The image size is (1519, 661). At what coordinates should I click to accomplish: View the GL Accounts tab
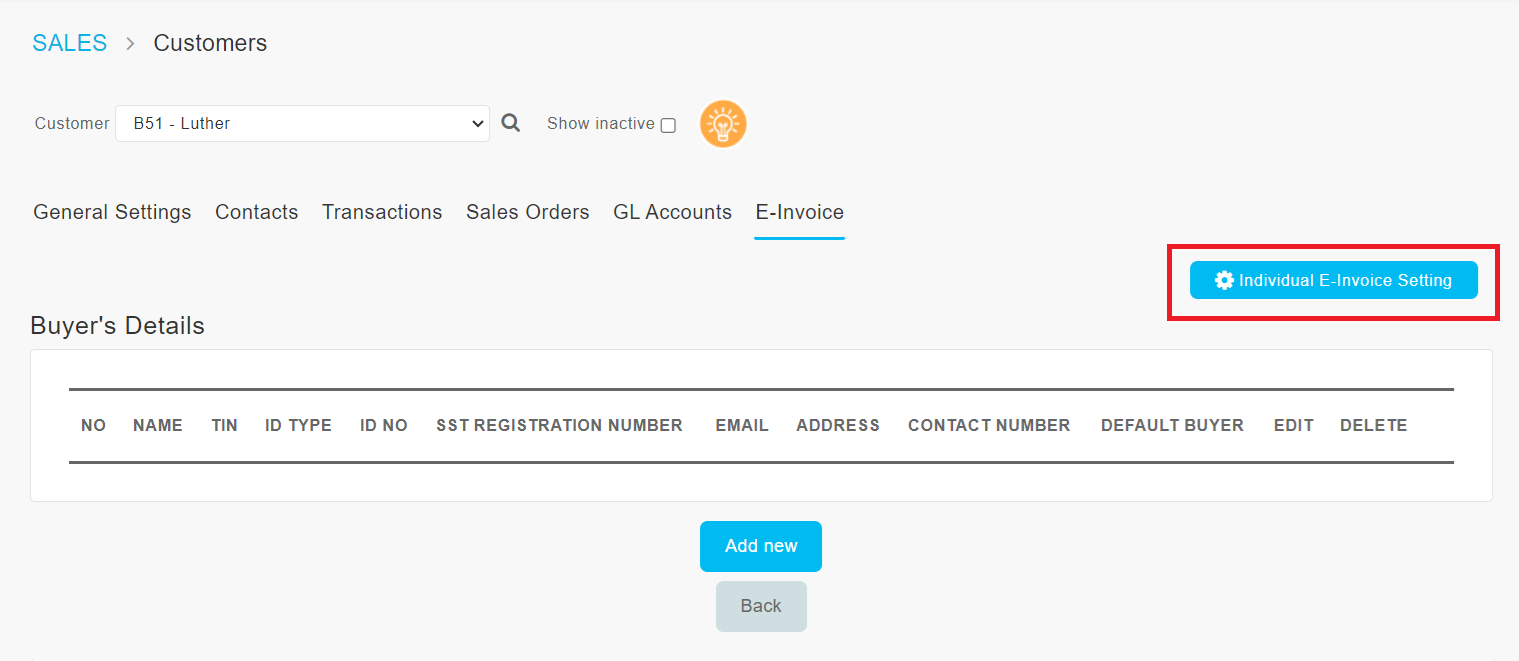pyautogui.click(x=672, y=212)
